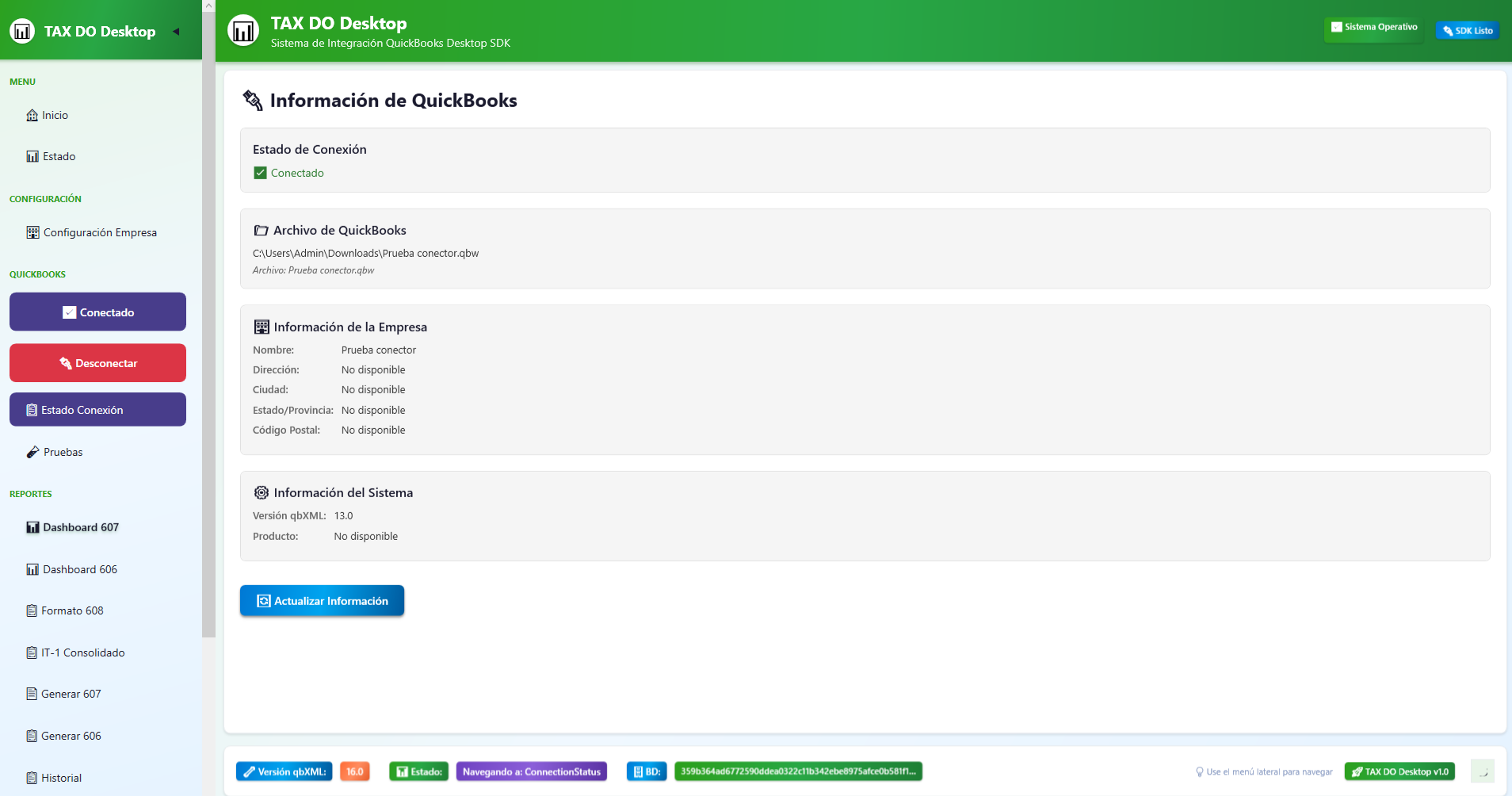Click the Estado bar-chart icon in sidebar

(32, 155)
